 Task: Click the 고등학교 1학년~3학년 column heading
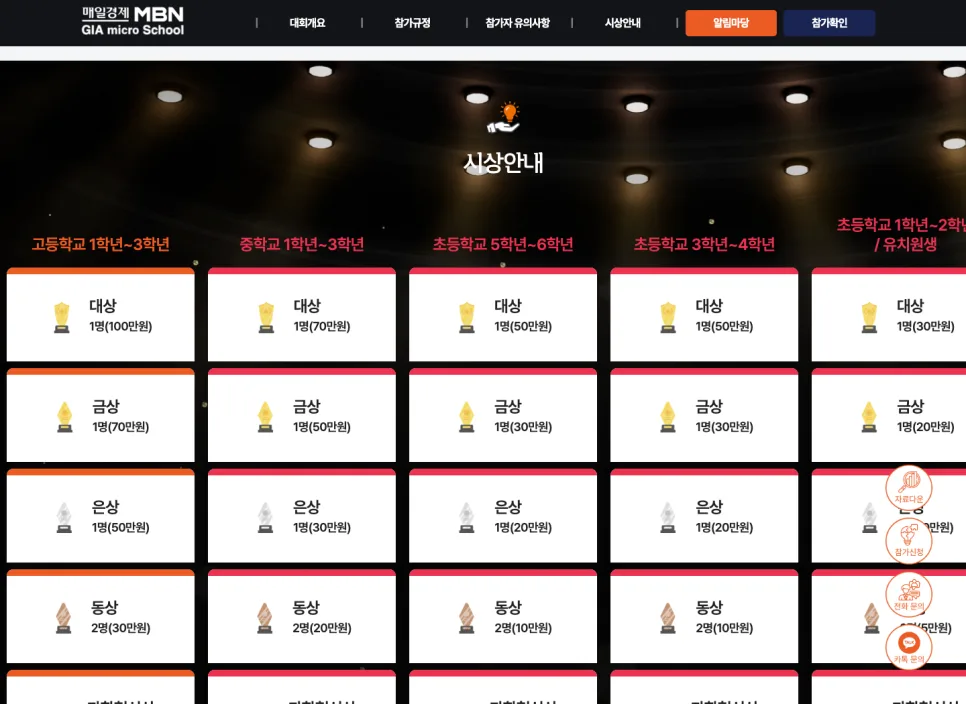coord(100,245)
